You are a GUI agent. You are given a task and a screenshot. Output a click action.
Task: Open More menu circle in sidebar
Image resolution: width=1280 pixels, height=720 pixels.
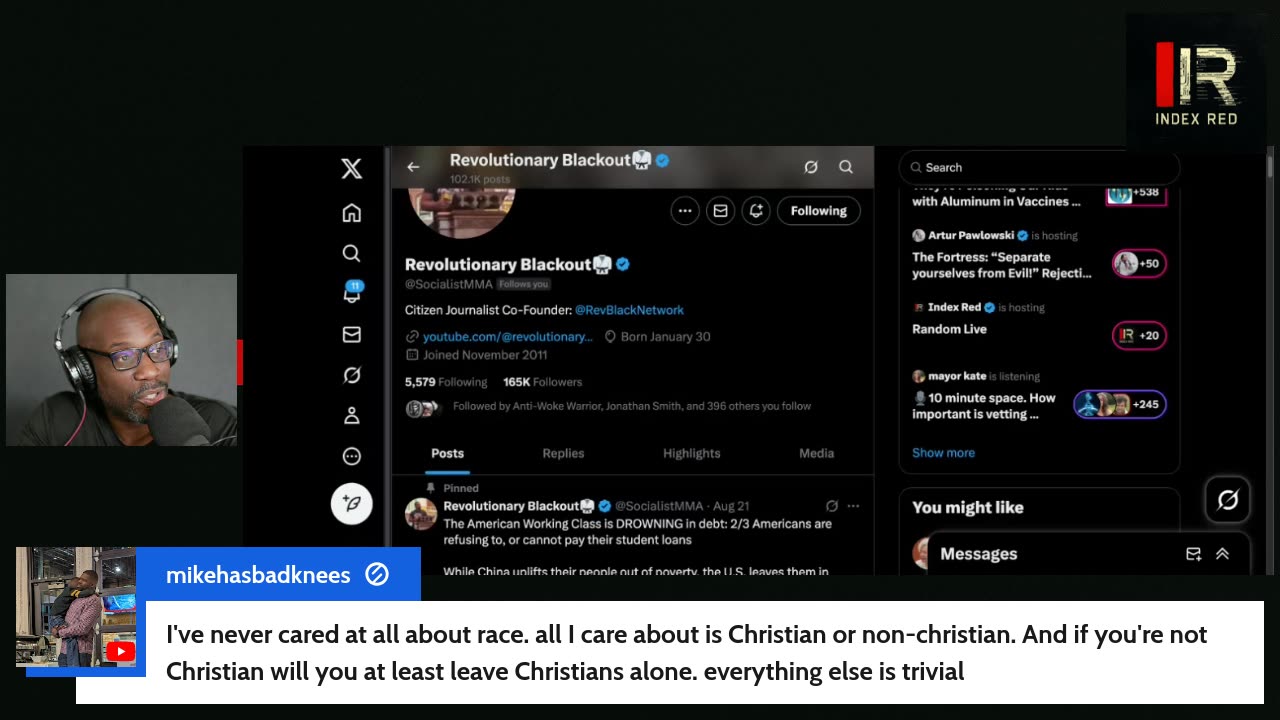(x=351, y=456)
